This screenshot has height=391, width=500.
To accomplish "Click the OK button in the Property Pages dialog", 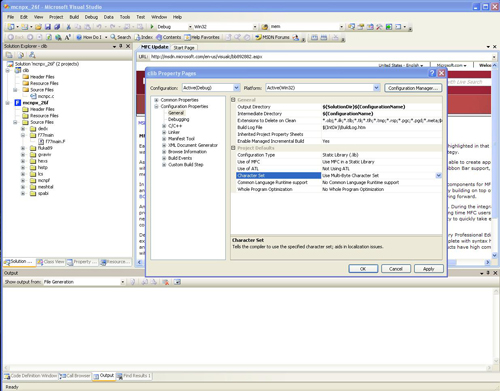I will pos(363,269).
